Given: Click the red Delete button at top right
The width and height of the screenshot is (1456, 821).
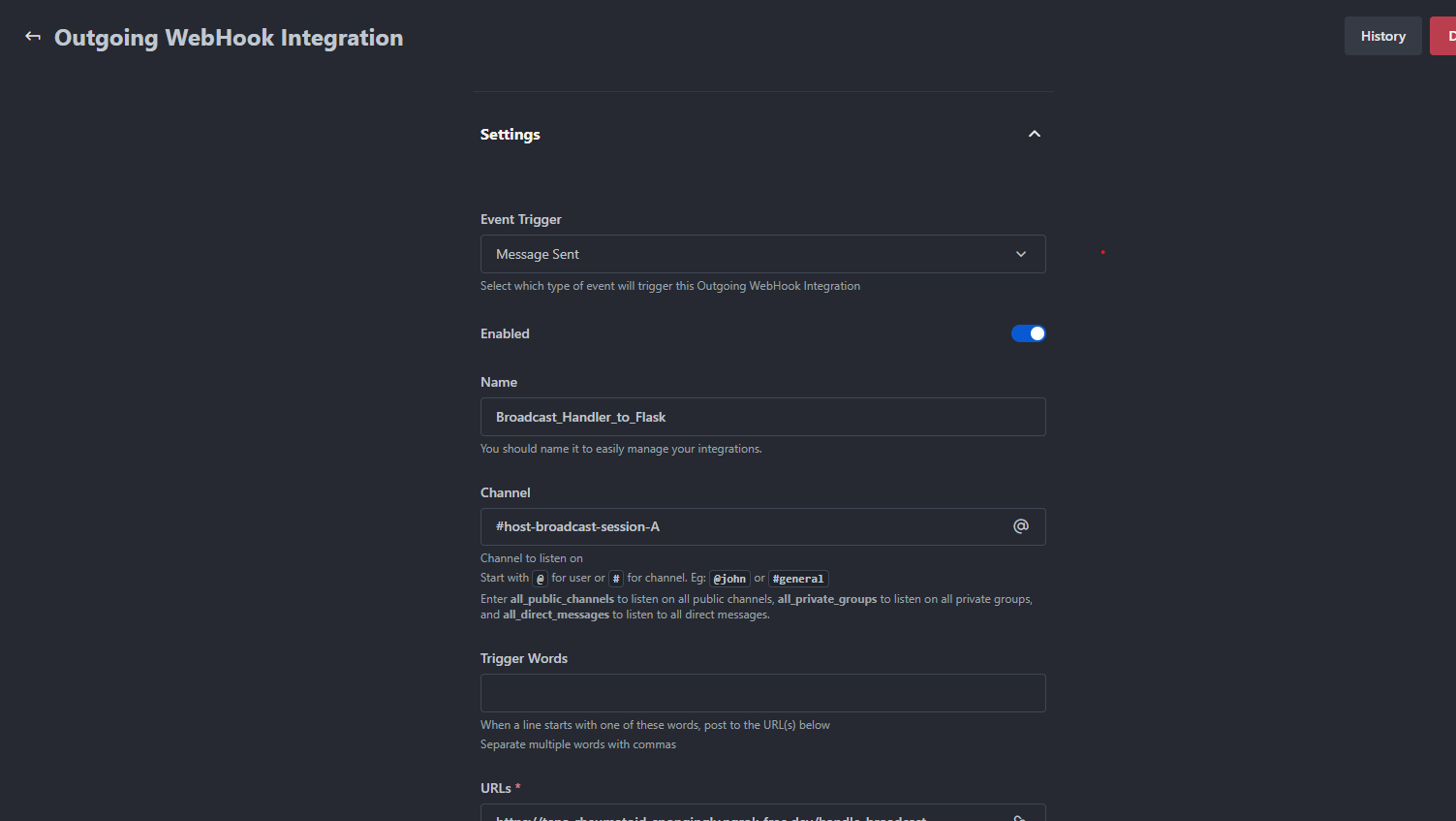Looking at the screenshot, I should 1444,36.
